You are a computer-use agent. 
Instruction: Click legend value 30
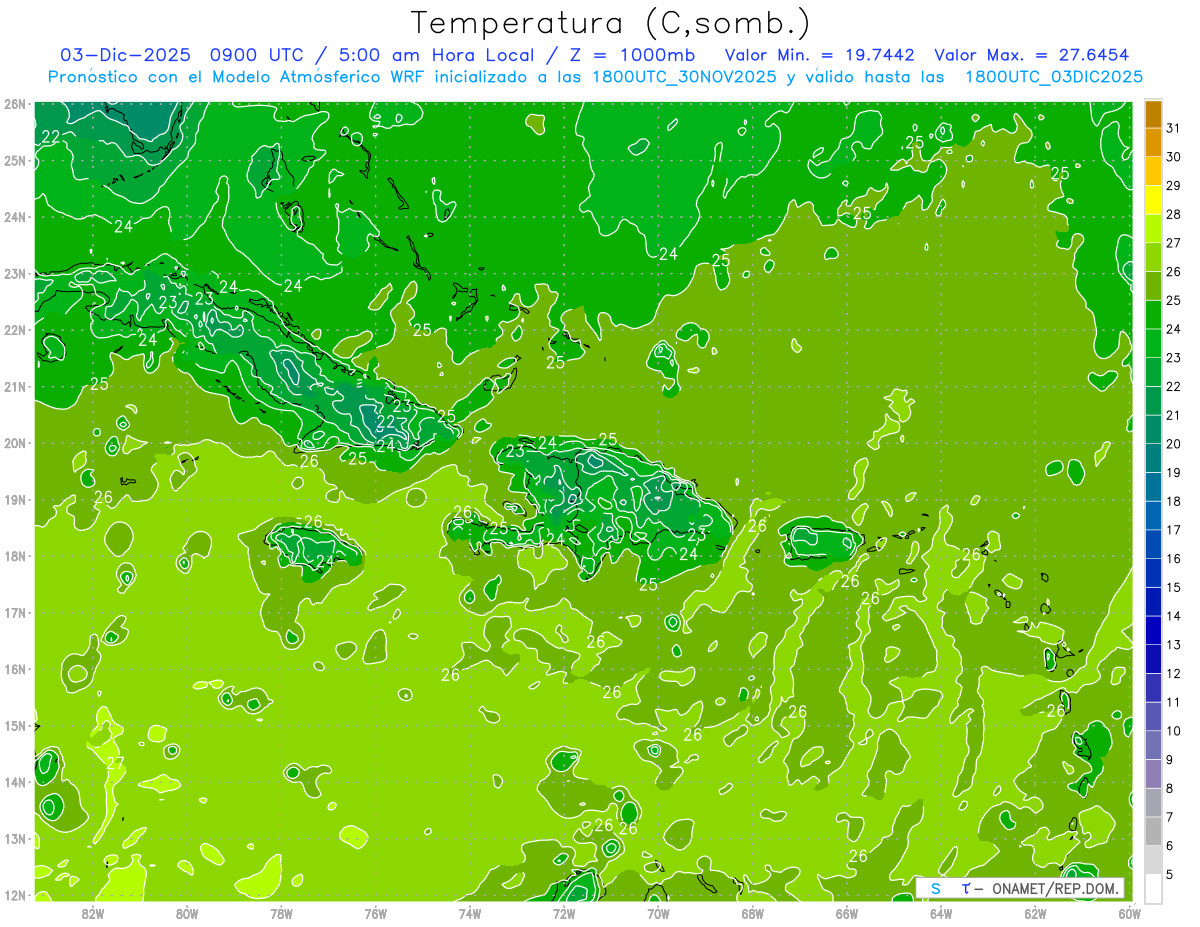pos(1173,157)
